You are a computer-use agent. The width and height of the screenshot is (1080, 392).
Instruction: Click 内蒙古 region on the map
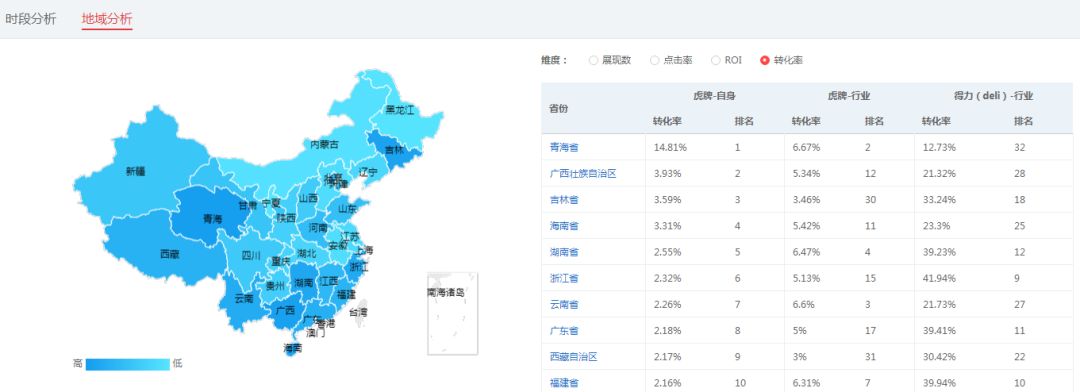[x=324, y=145]
